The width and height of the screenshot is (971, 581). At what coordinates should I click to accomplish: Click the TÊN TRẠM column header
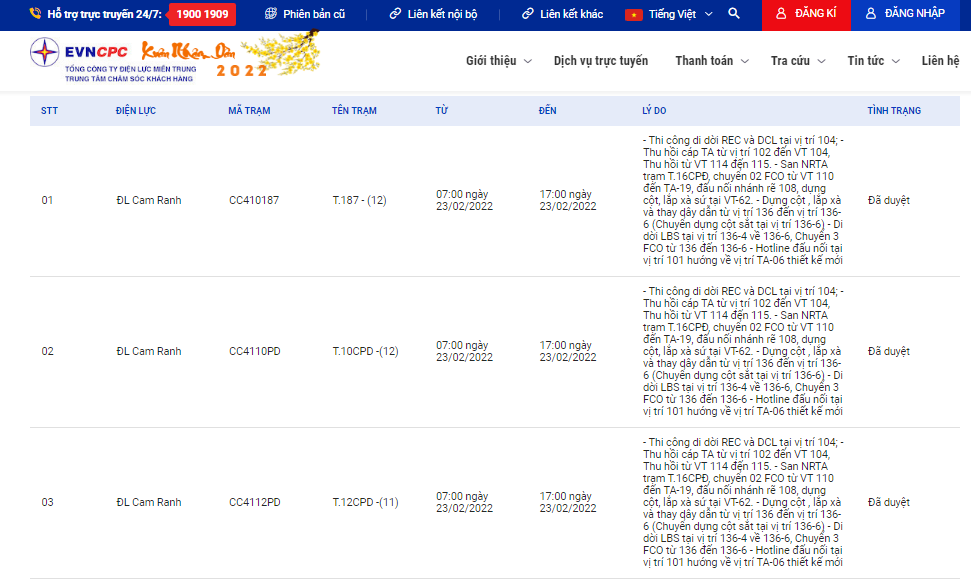coord(354,110)
